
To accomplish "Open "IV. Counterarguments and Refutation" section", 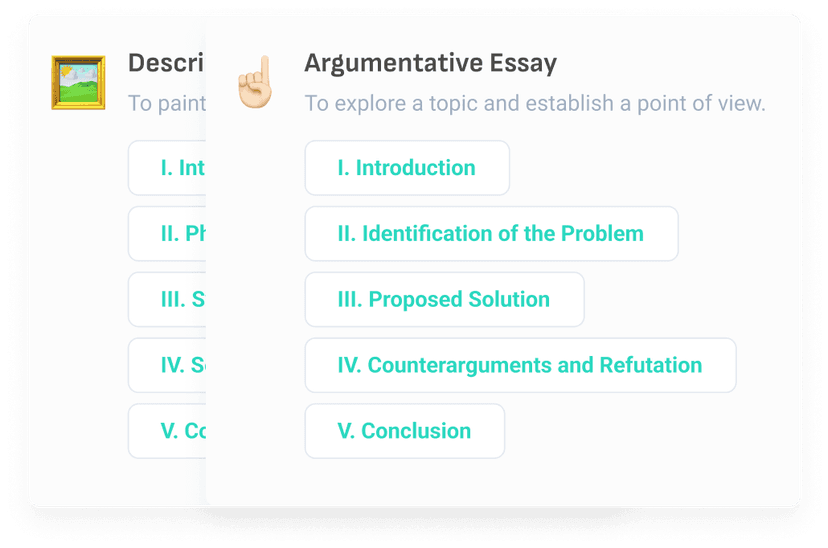I will click(x=520, y=365).
